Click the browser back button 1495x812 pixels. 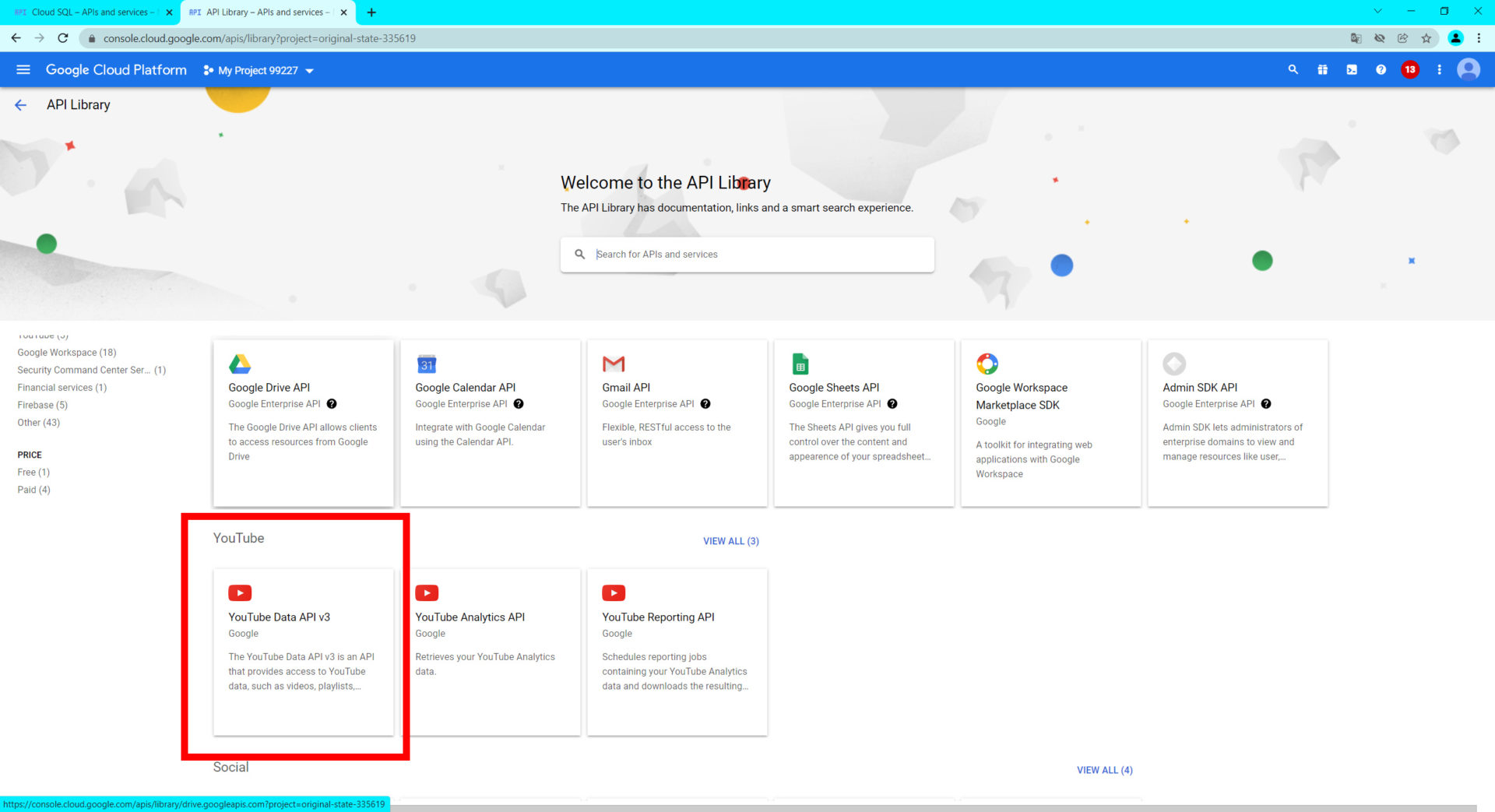coord(16,38)
